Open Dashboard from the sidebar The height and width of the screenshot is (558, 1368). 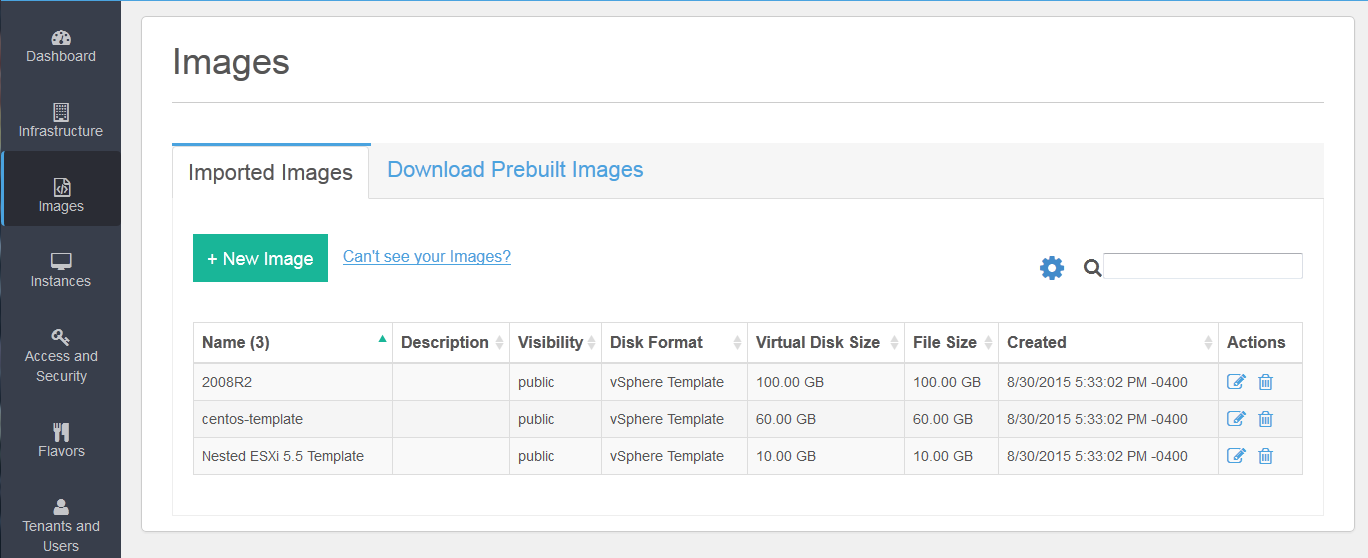click(x=61, y=46)
